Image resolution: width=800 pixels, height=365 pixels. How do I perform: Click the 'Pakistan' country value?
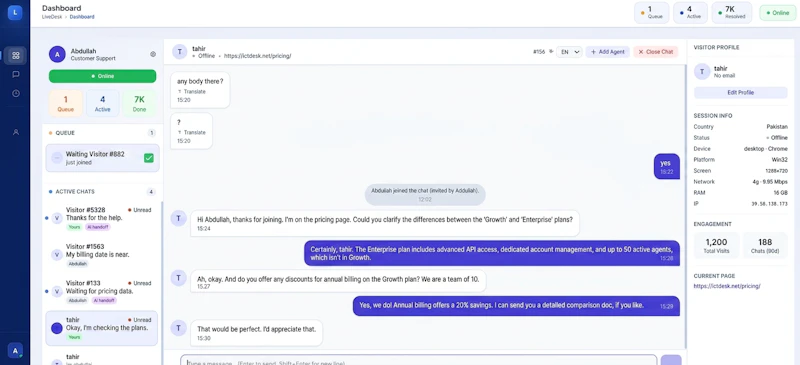tap(777, 127)
